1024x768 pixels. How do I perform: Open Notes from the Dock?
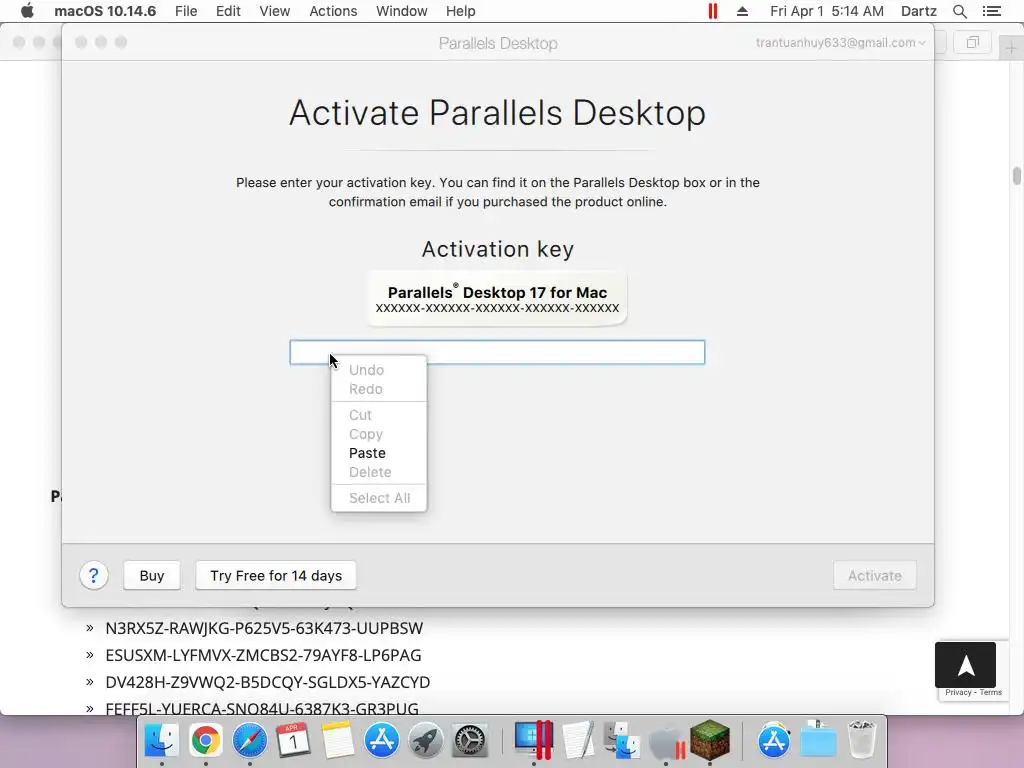(x=337, y=740)
